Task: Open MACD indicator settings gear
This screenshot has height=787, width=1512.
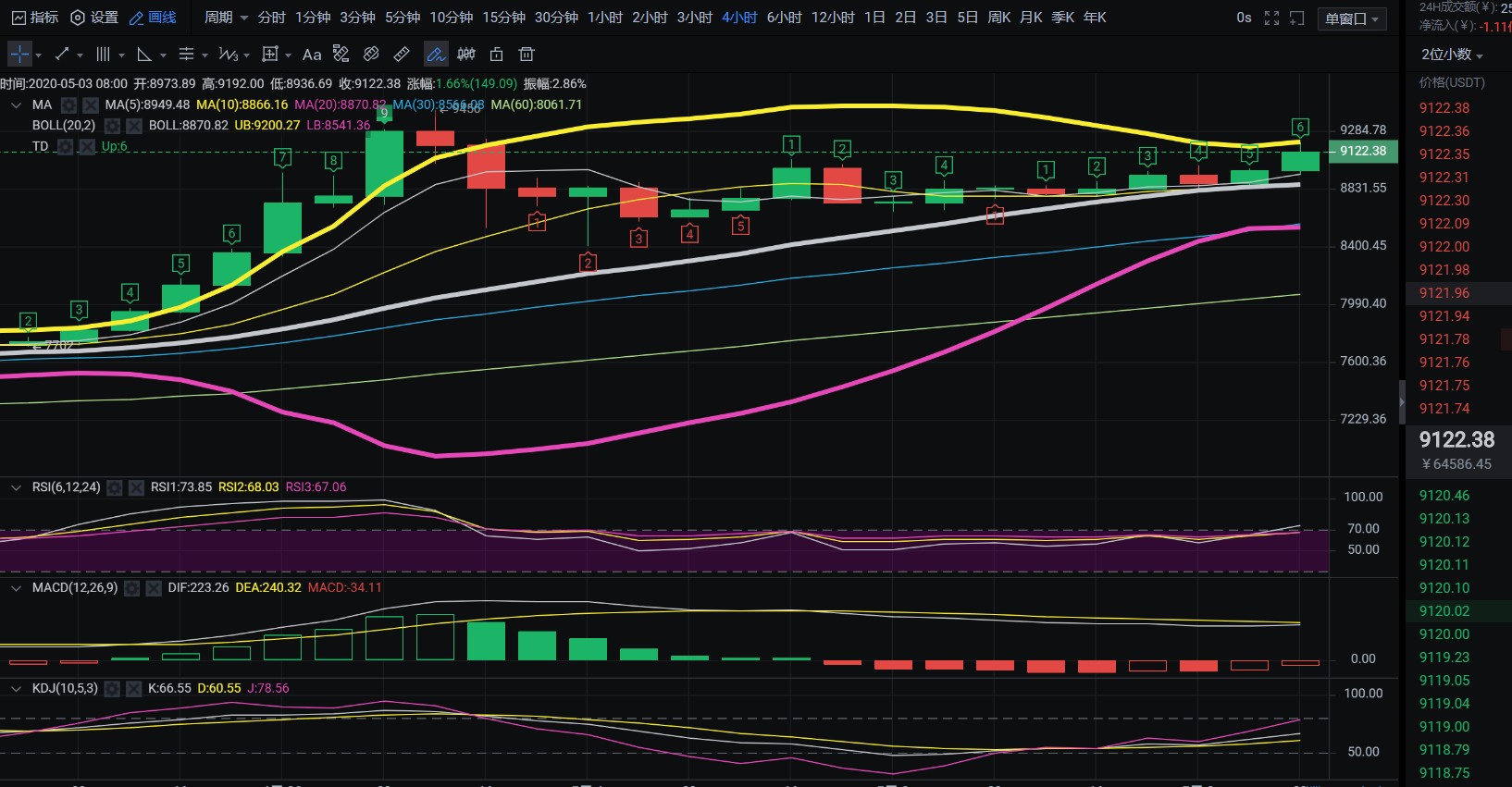Action: pos(132,588)
